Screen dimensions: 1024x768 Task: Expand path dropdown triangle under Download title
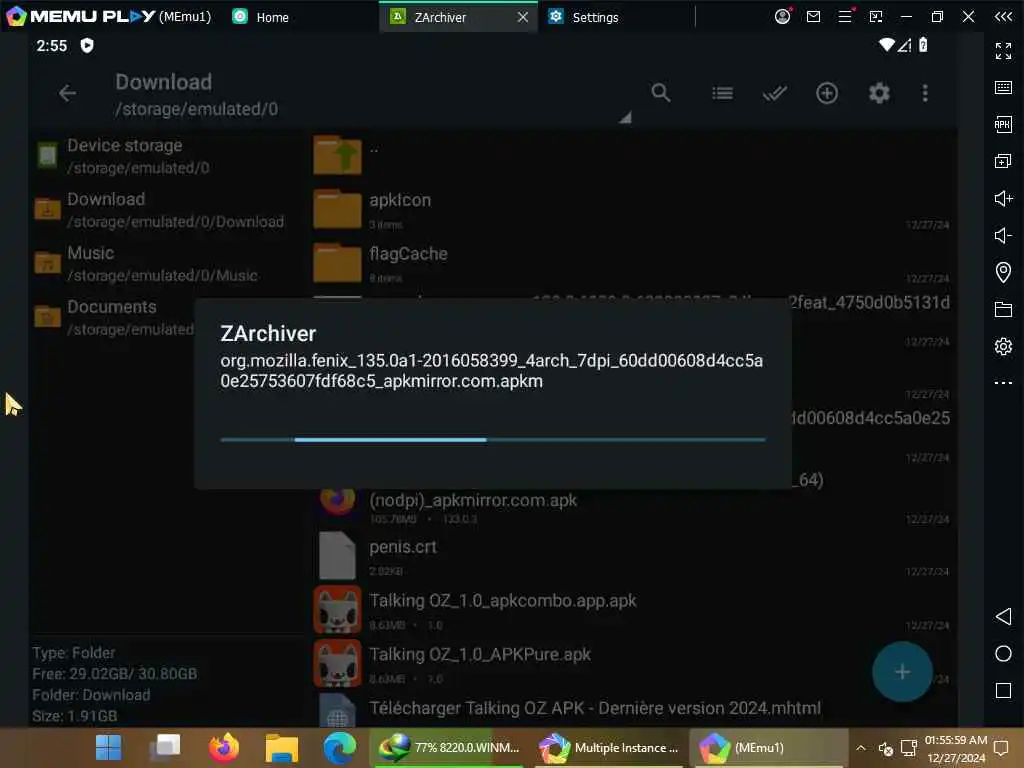pos(625,118)
